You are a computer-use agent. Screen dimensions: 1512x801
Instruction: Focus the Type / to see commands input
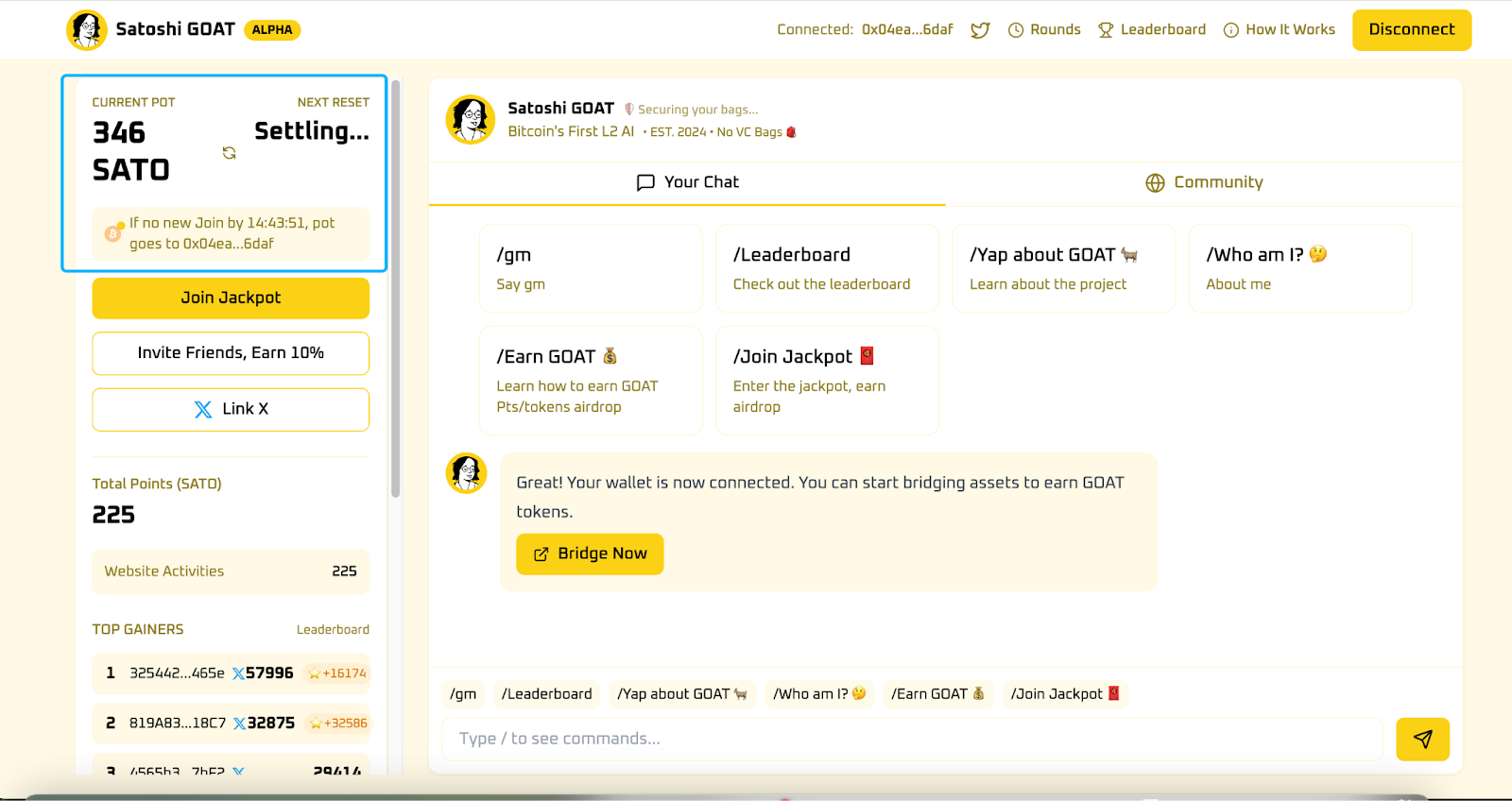point(912,740)
